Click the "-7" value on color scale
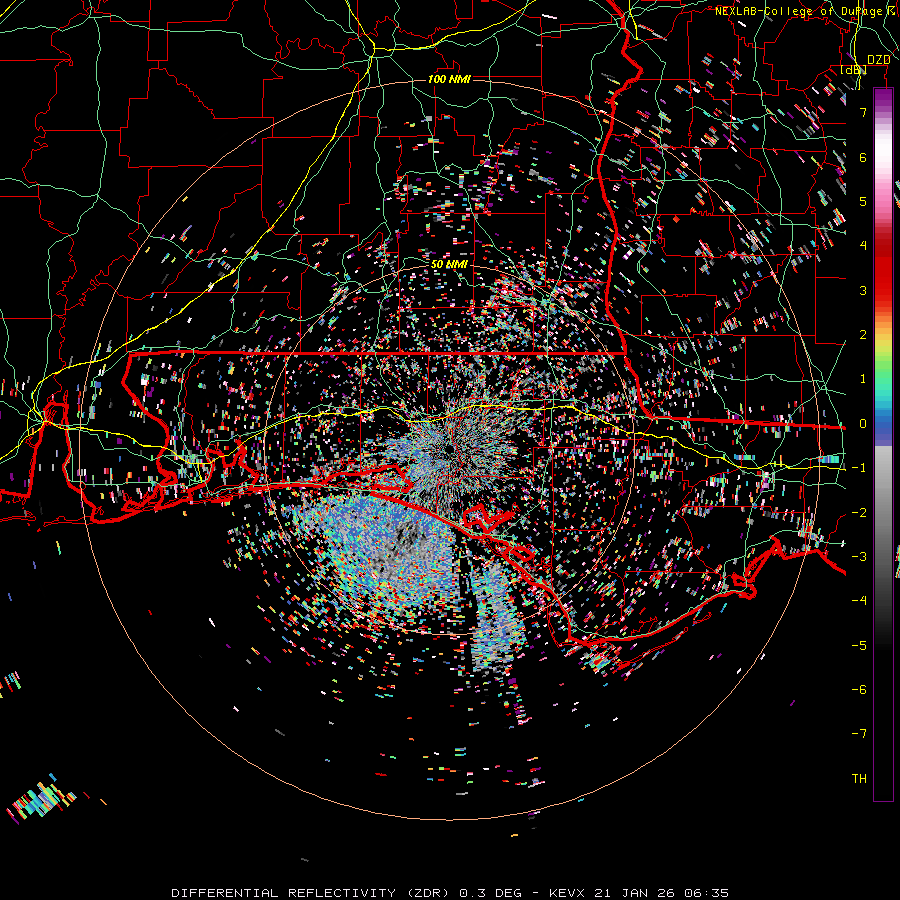900x900 pixels. pos(859,734)
